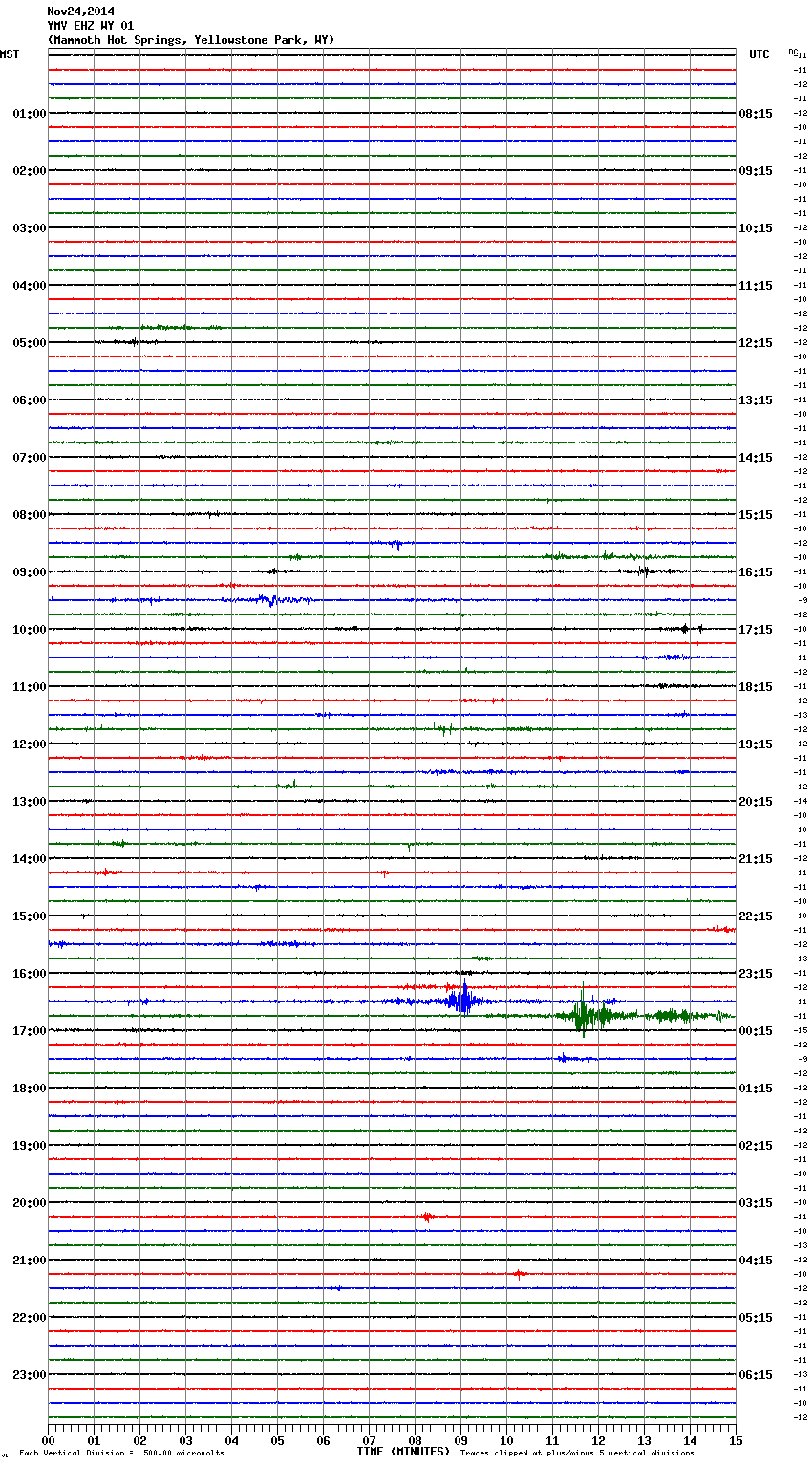Select the 02:00 MST time label
Viewport: 812px width, 1466px height.
(x=29, y=171)
